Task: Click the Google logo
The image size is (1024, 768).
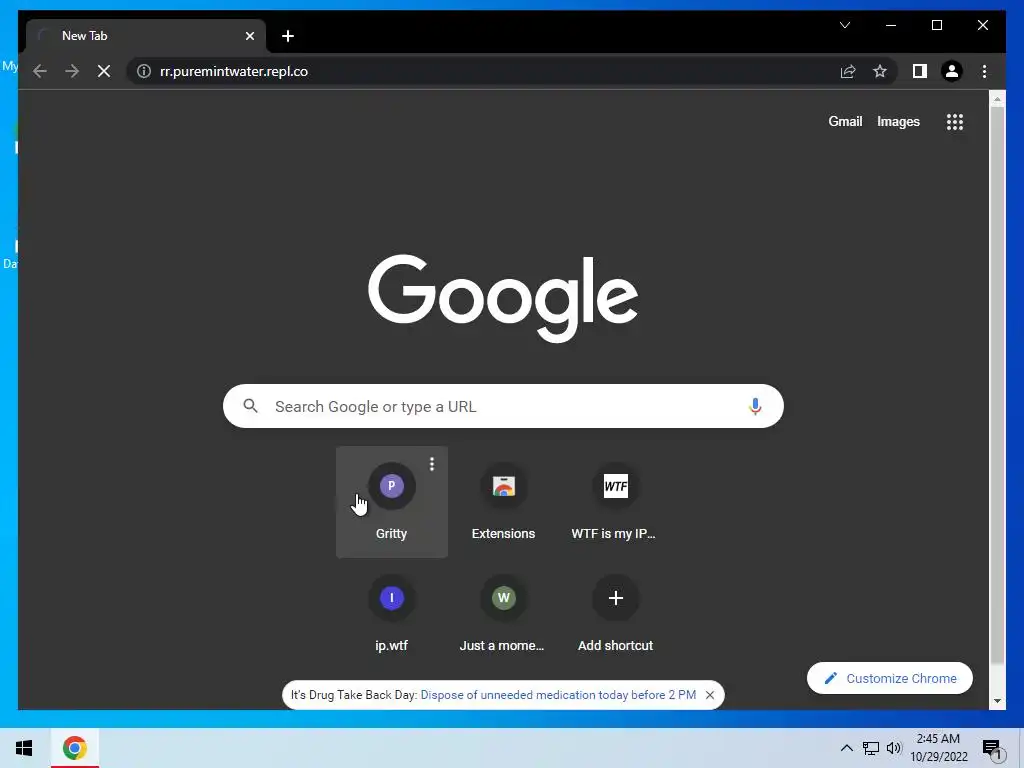Action: [x=503, y=298]
